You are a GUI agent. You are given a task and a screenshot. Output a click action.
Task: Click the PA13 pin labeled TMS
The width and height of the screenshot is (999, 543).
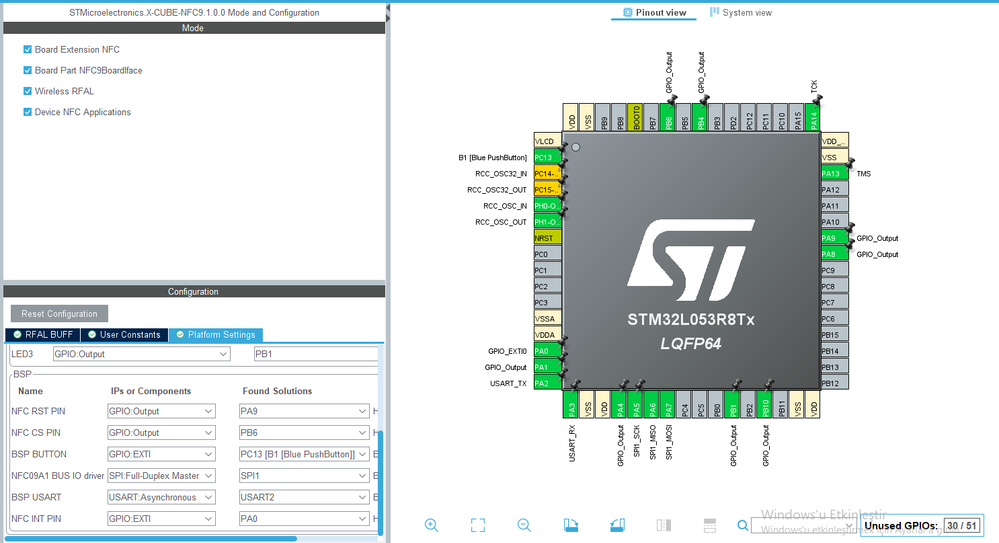coord(835,173)
